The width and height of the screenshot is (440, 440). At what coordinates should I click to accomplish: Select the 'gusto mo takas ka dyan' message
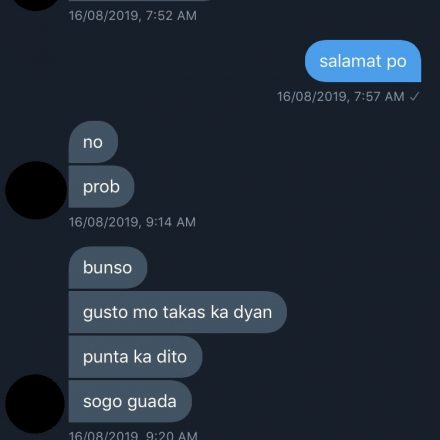pyautogui.click(x=178, y=312)
